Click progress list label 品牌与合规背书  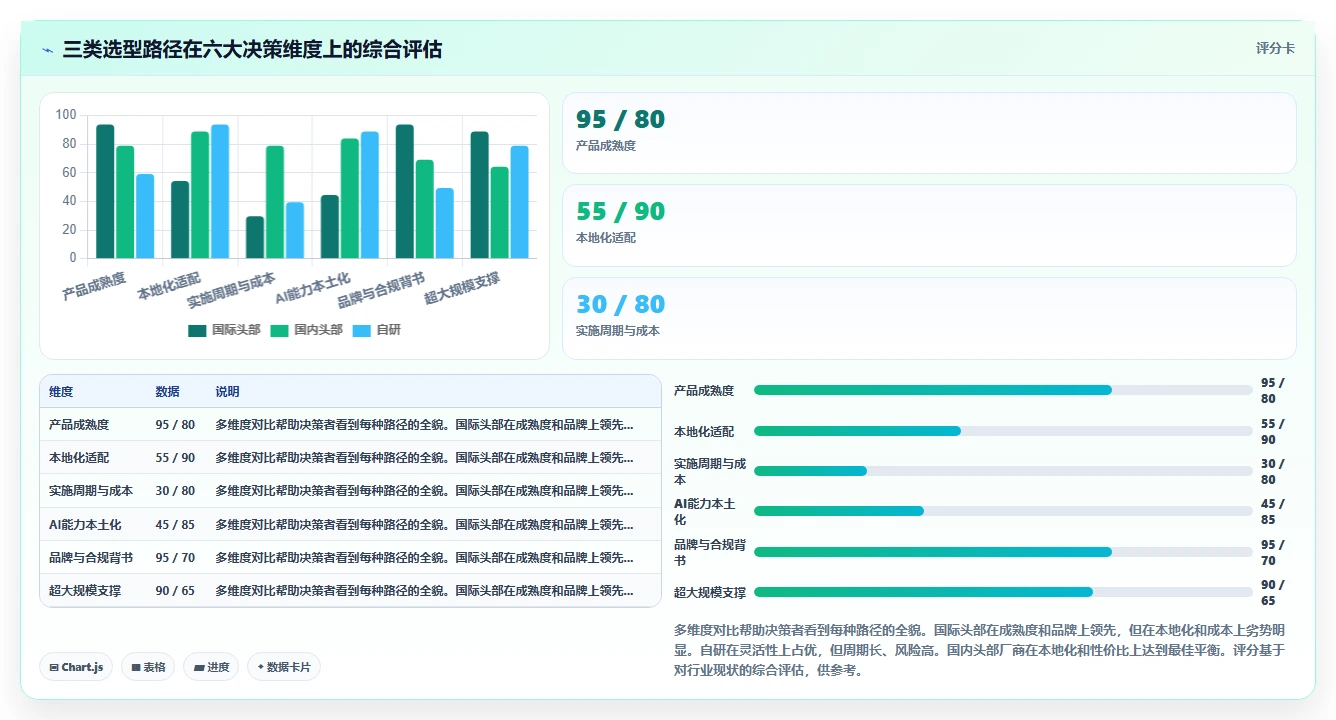[x=710, y=553]
